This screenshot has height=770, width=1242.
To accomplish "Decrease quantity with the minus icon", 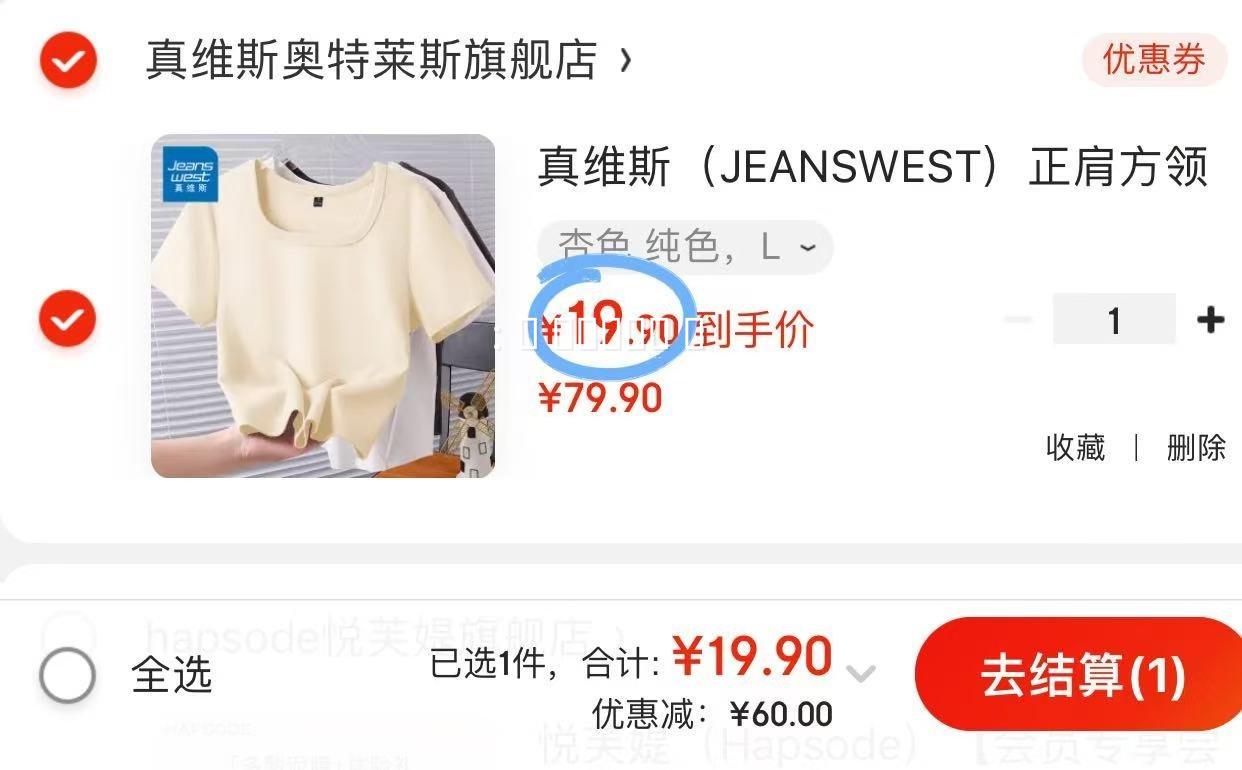I will [1018, 320].
